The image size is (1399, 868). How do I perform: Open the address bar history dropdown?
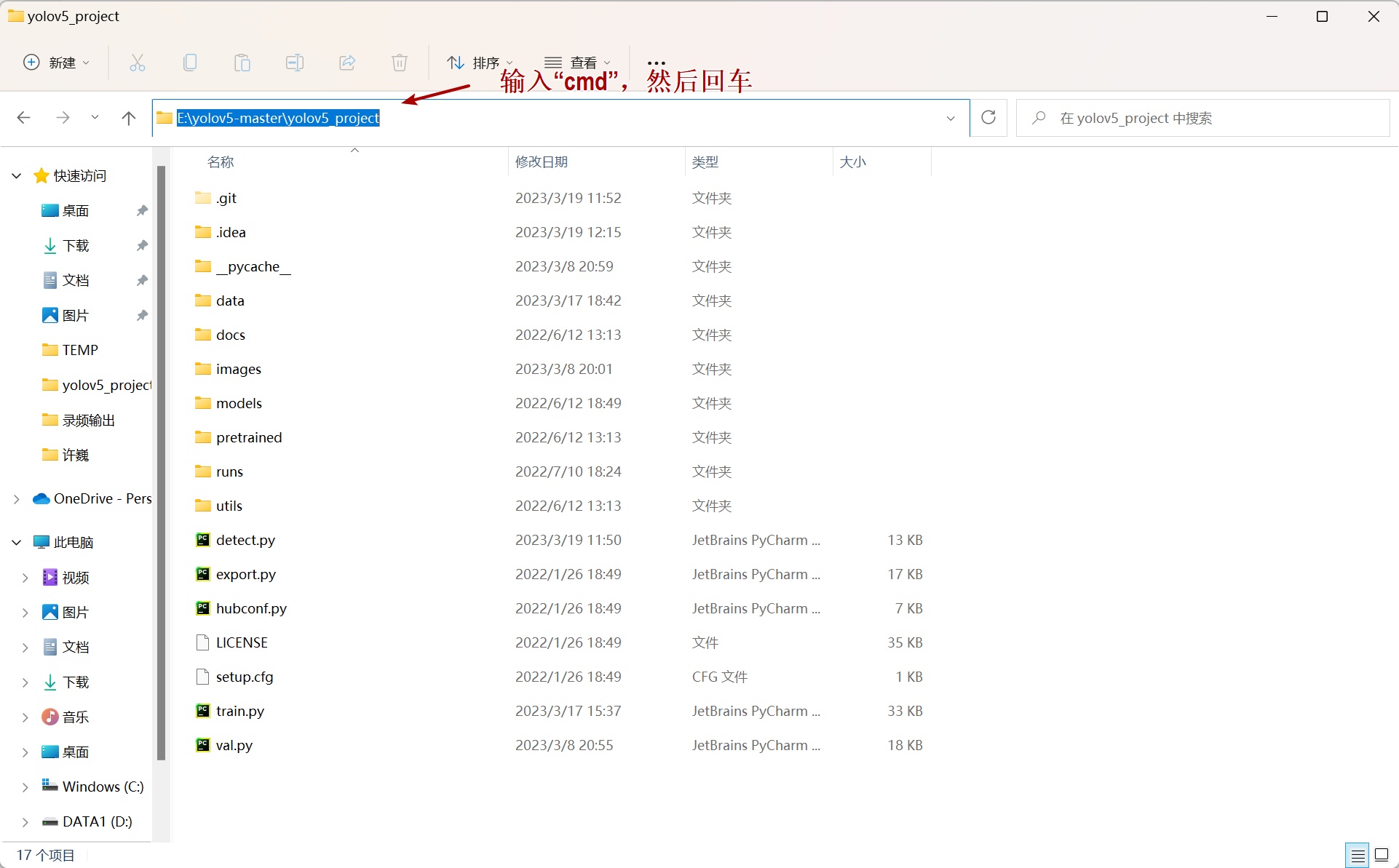pyautogui.click(x=951, y=119)
